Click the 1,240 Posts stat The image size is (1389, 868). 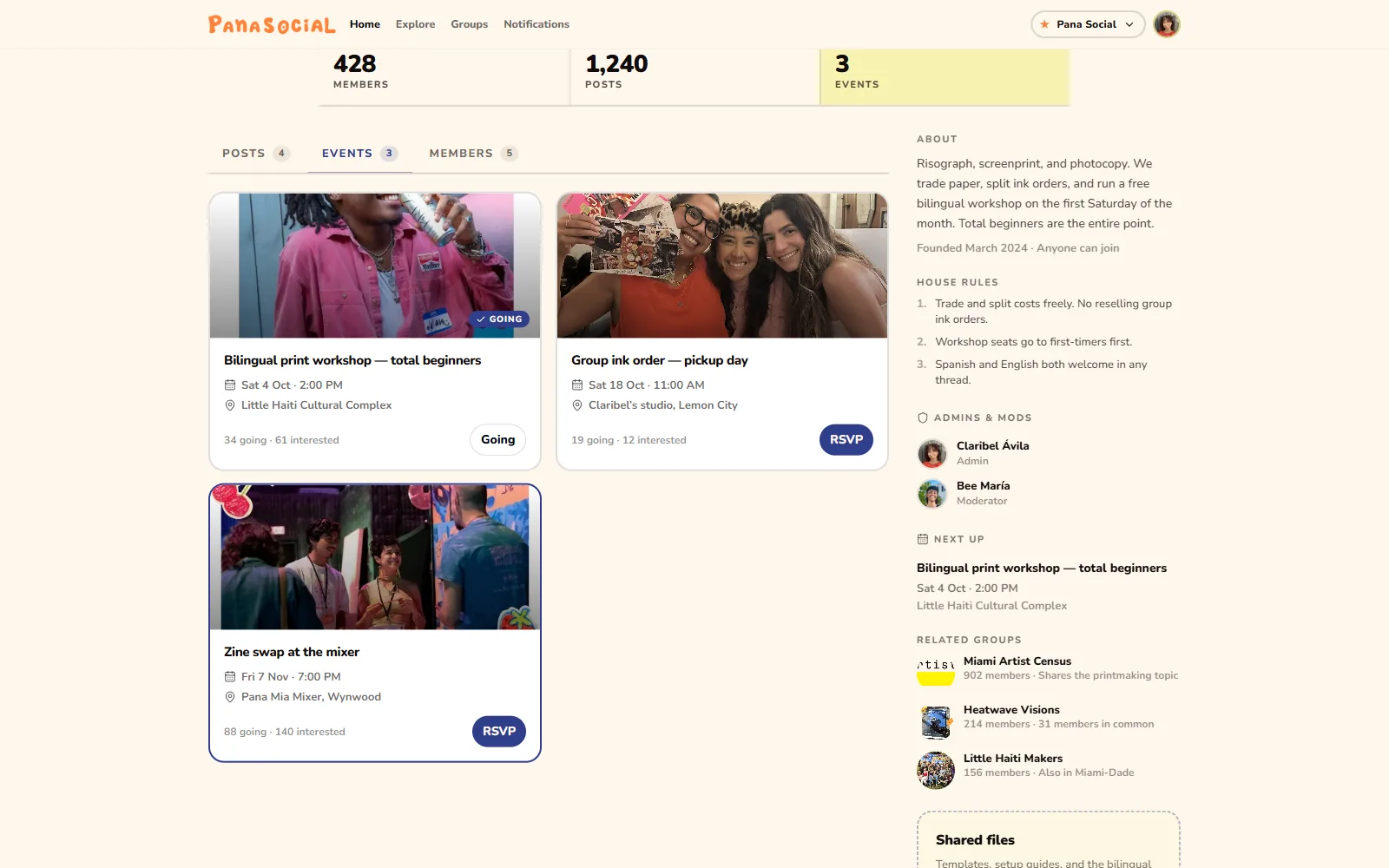click(x=695, y=76)
